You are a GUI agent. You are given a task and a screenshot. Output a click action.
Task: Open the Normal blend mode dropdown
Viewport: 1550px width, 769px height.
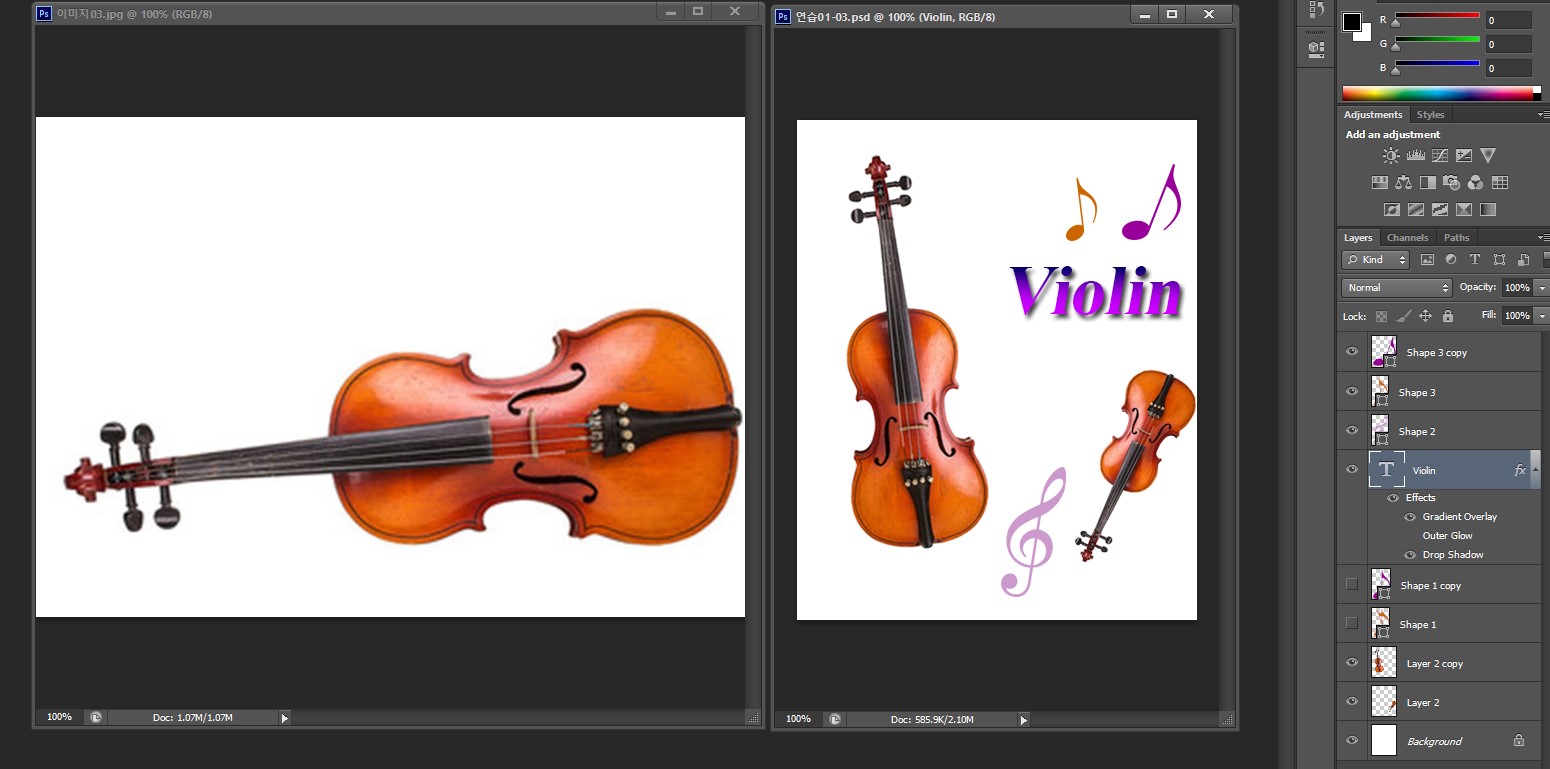[1397, 288]
